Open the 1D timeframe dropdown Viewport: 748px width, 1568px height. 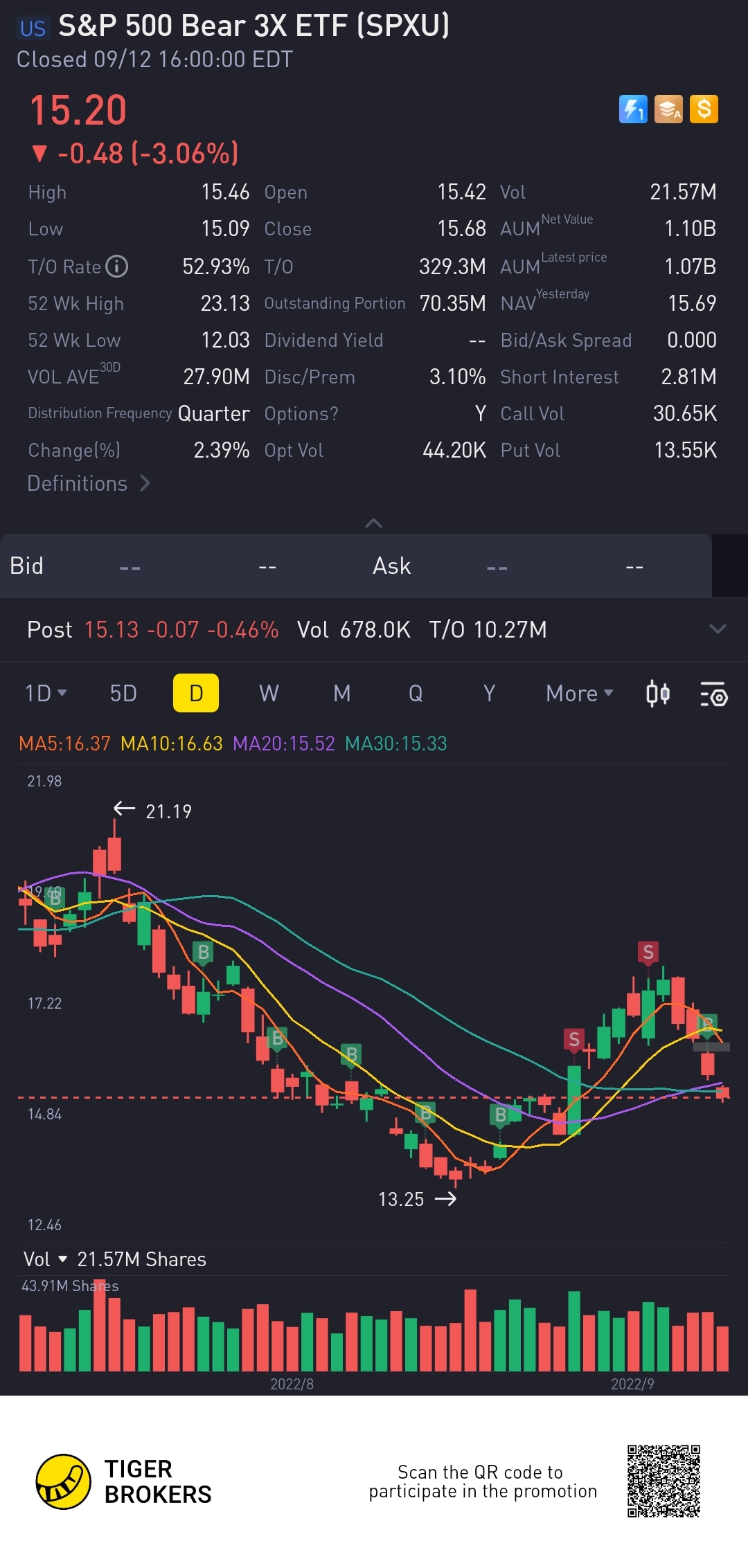click(46, 693)
